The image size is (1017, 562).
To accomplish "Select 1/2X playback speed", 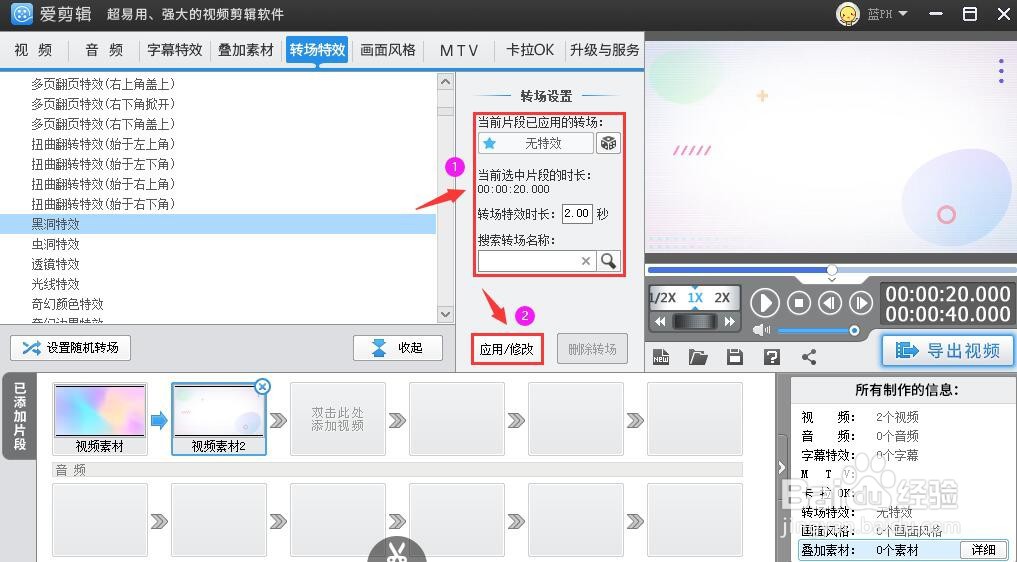I will [663, 298].
